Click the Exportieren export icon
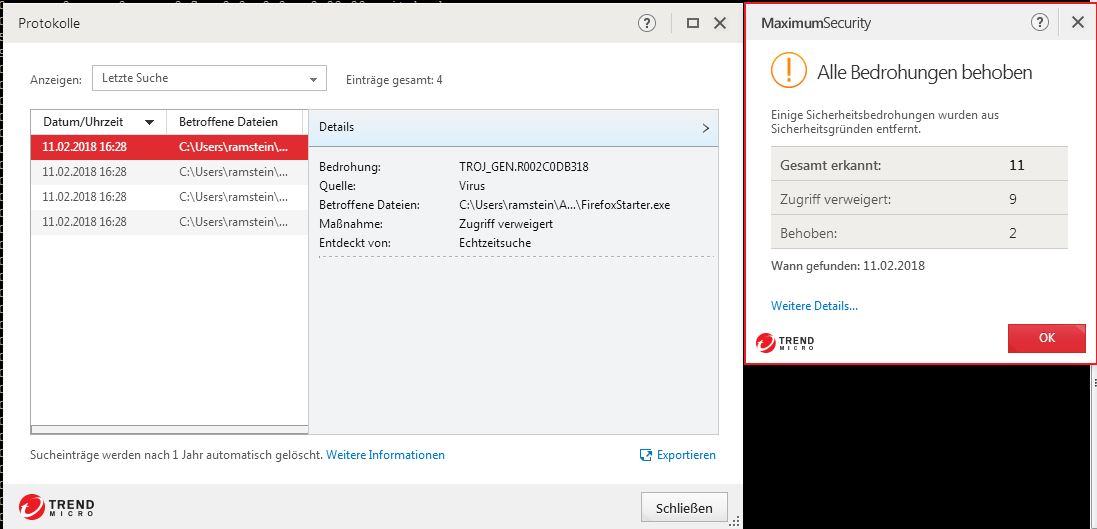The width and height of the screenshot is (1097, 529). click(646, 455)
